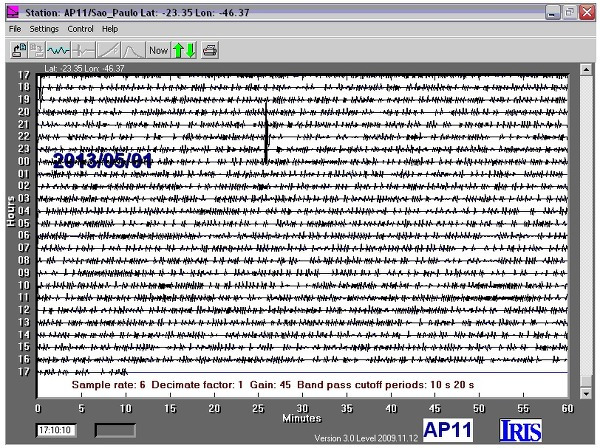Viewport: 600px width, 448px height.
Task: Click the 'Sample rate: 6' text
Action: click(108, 384)
